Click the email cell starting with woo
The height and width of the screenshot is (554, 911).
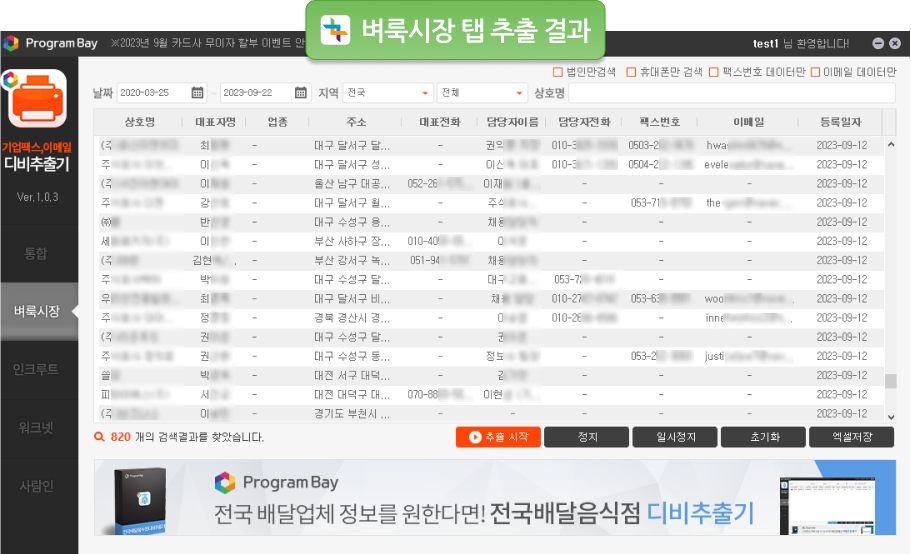[748, 298]
